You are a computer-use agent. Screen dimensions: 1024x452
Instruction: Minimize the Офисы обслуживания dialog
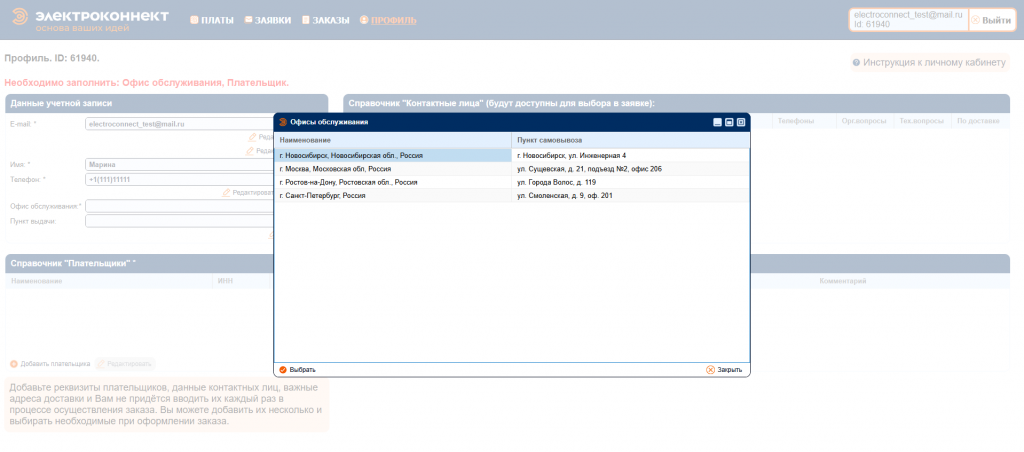717,122
